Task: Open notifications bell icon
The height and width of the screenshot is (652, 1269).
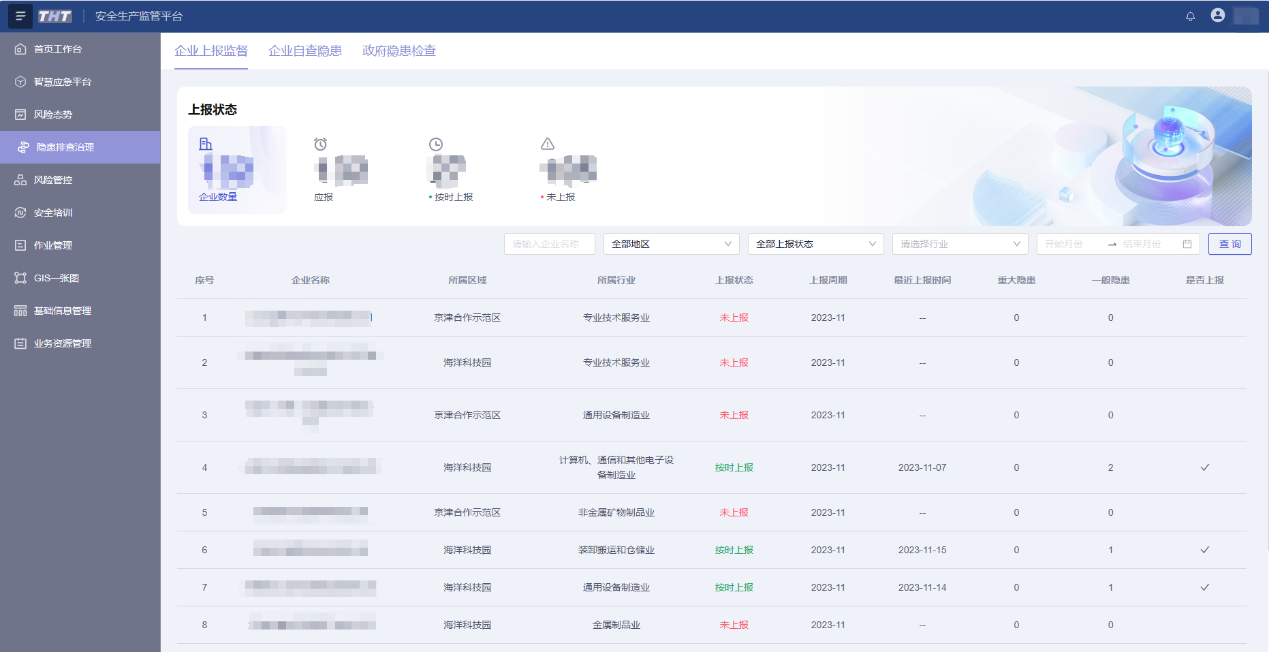Action: coord(1190,16)
